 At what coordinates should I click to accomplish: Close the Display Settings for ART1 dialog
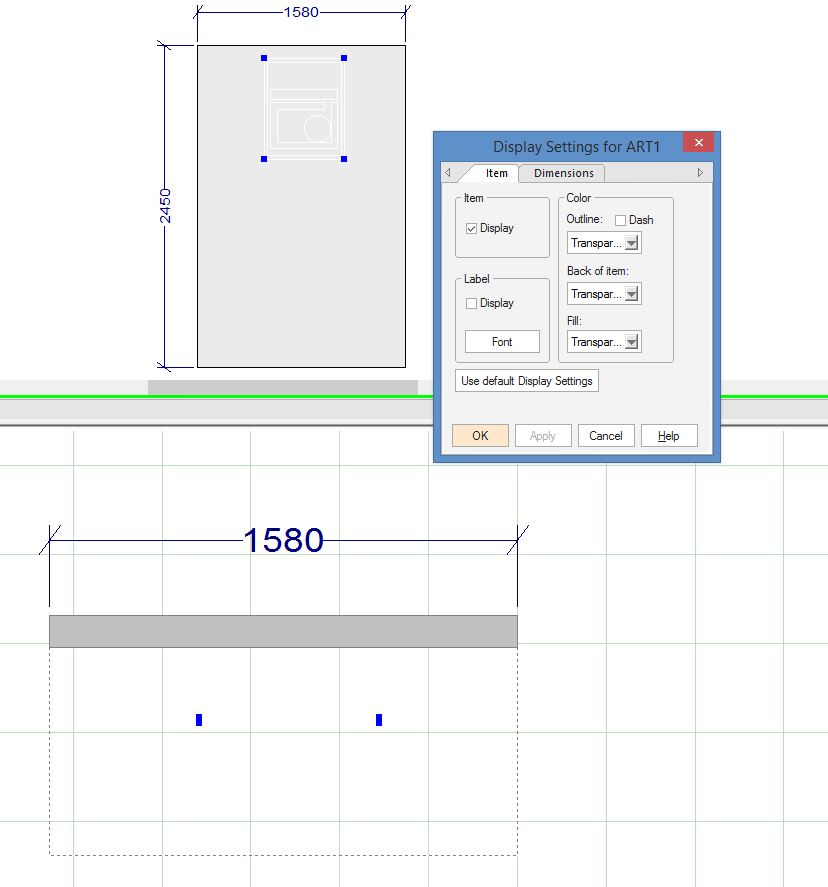click(x=698, y=143)
